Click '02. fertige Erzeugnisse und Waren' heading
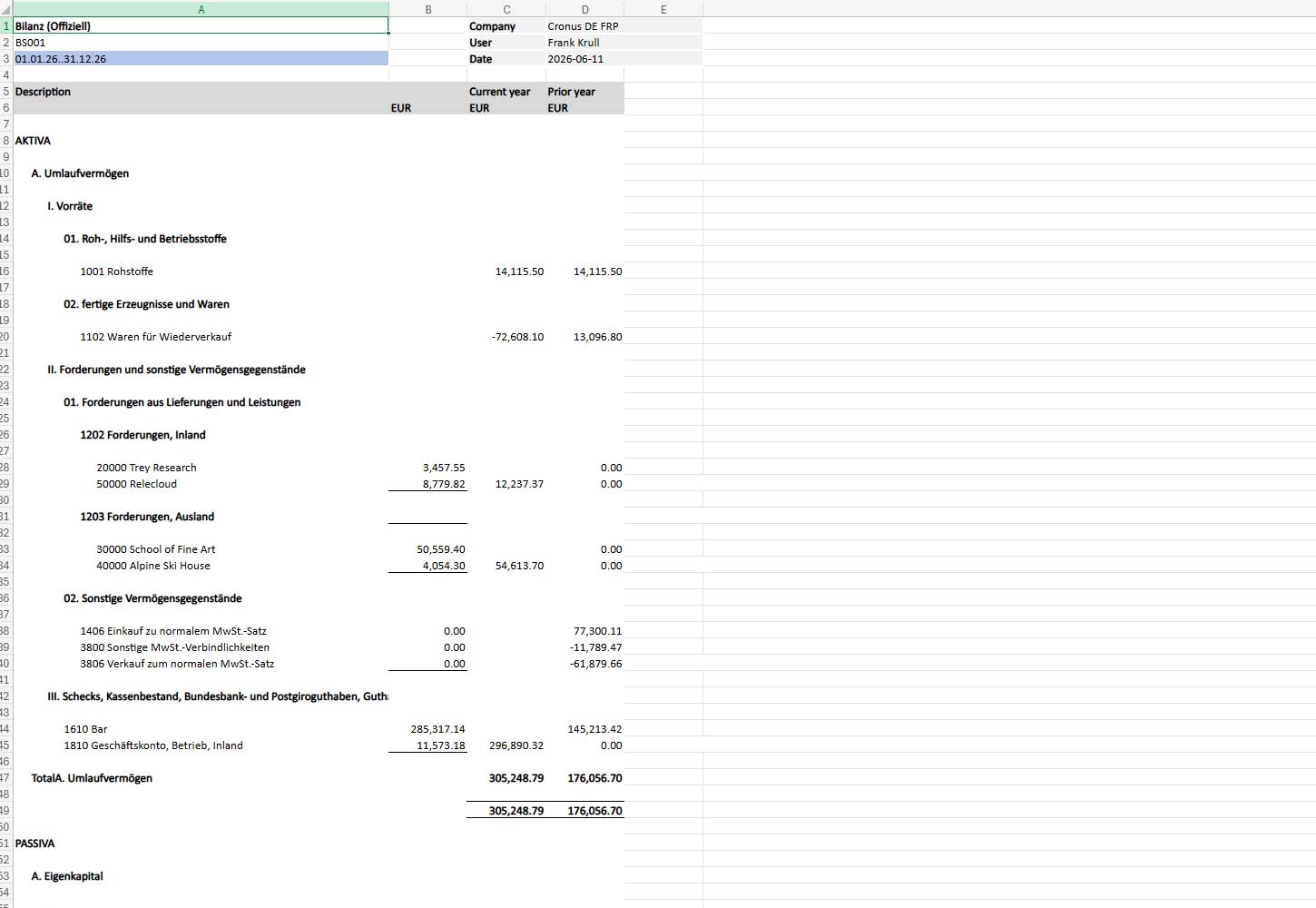The height and width of the screenshot is (908, 1316). tap(146, 304)
